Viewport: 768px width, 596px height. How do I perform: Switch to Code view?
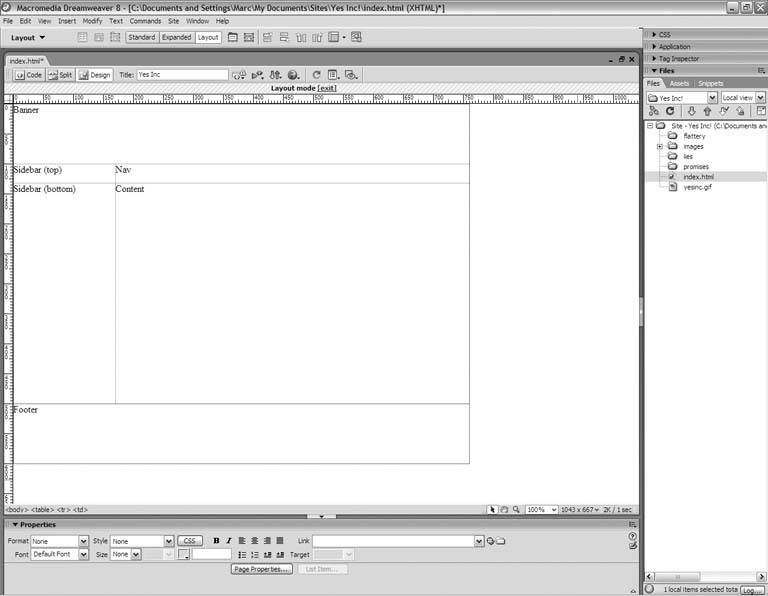28,75
